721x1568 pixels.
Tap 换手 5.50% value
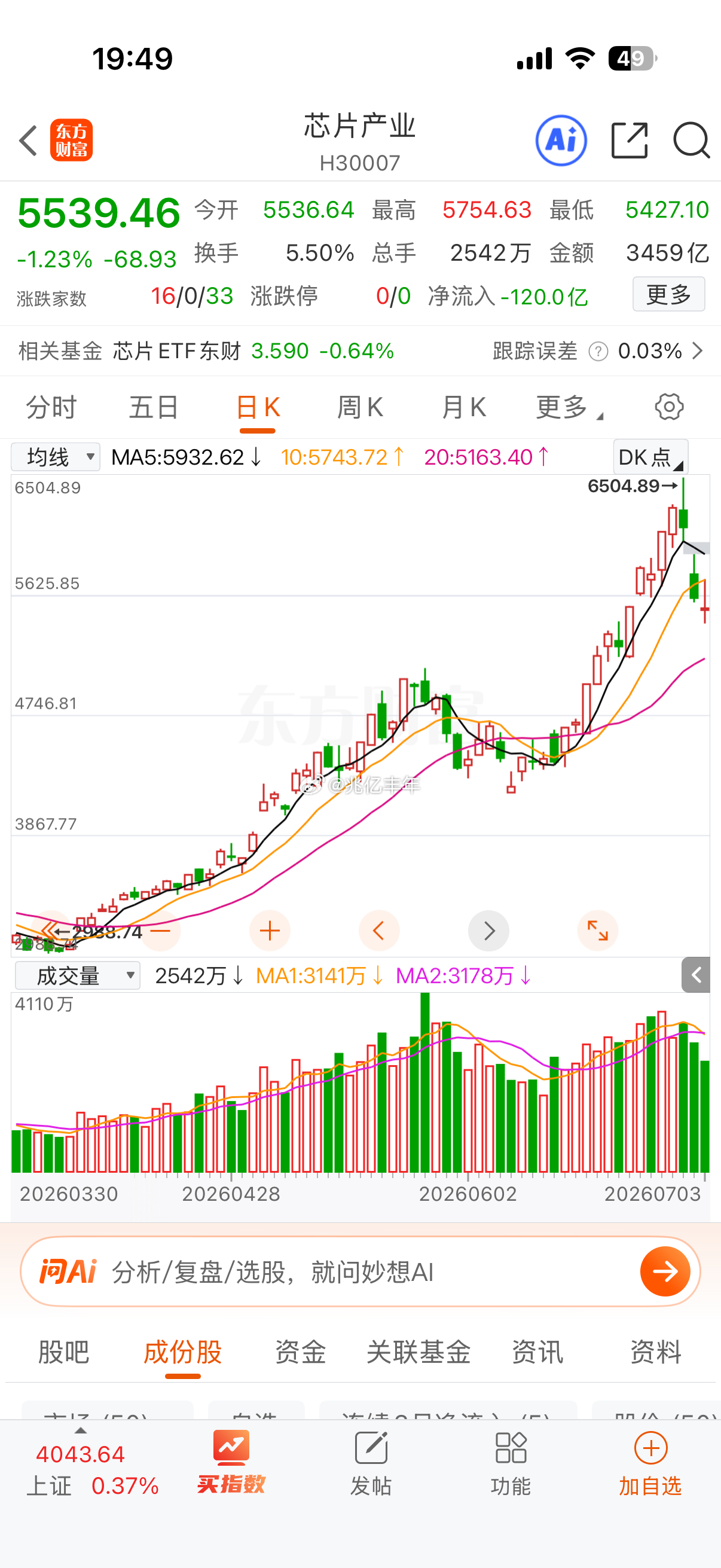[x=320, y=252]
